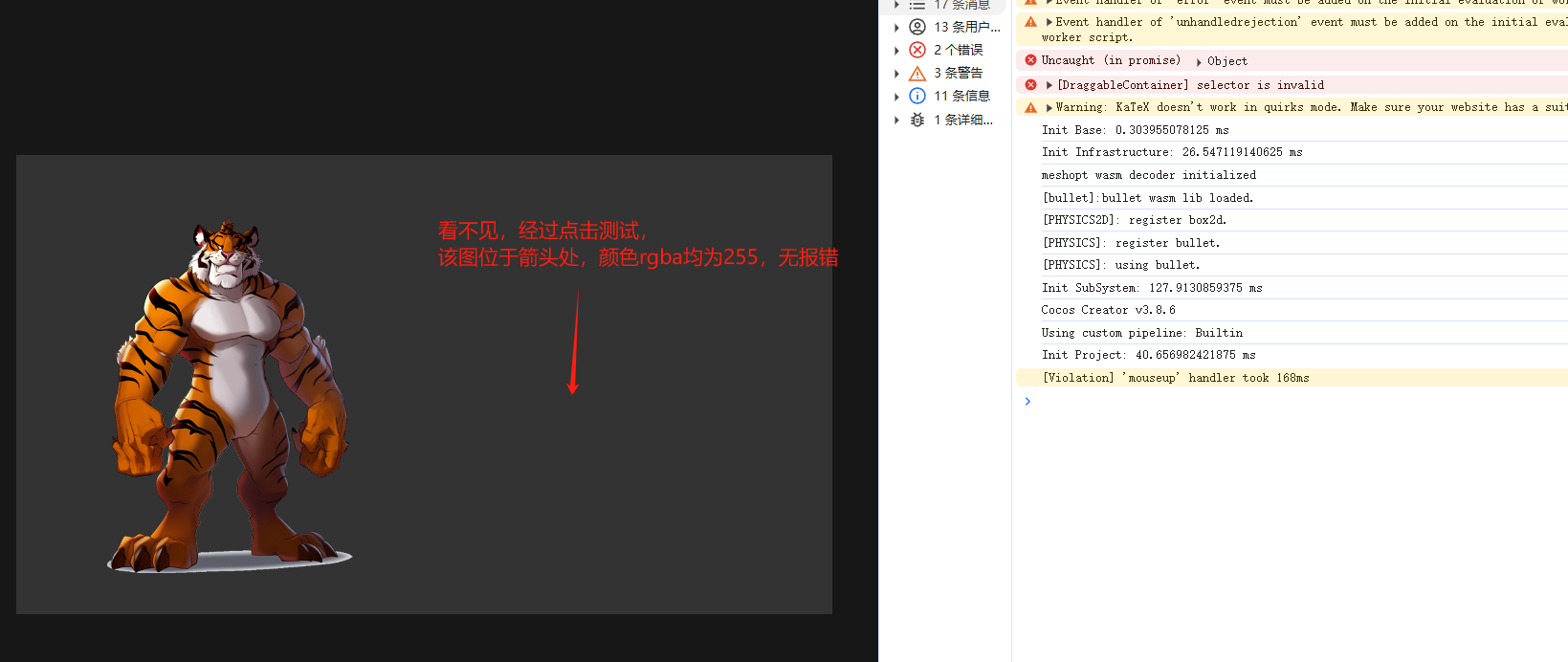Expand the 11 条信息 info group

click(896, 96)
